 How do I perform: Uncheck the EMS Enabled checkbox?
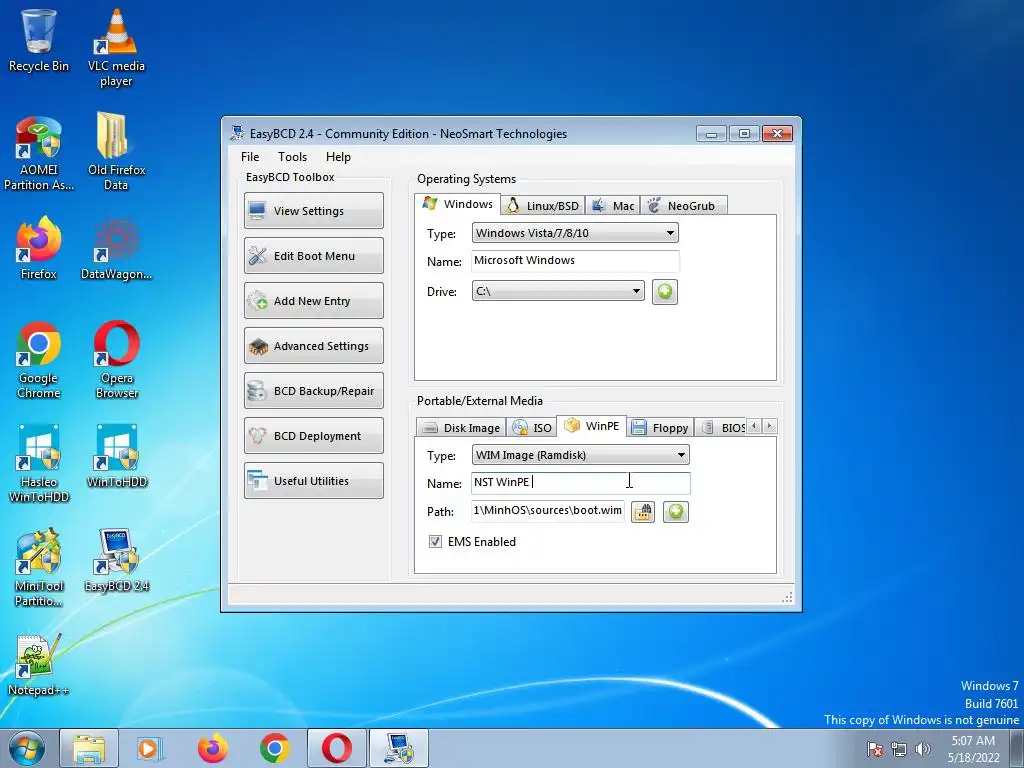(x=436, y=541)
